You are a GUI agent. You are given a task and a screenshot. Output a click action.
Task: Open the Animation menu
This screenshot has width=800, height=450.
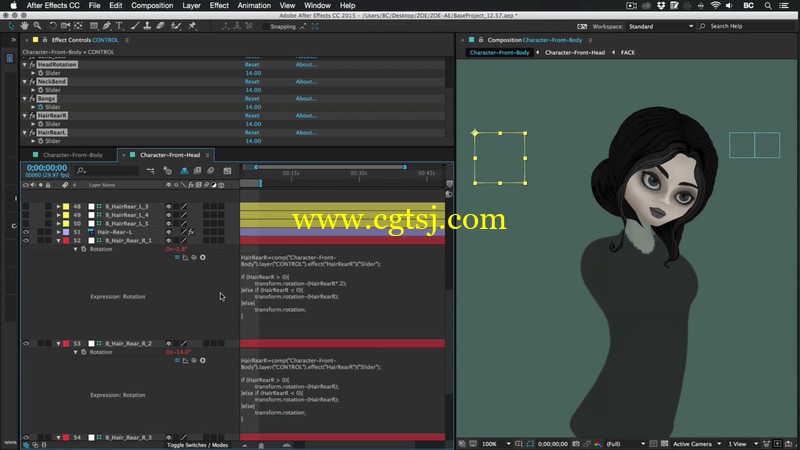pyautogui.click(x=254, y=6)
